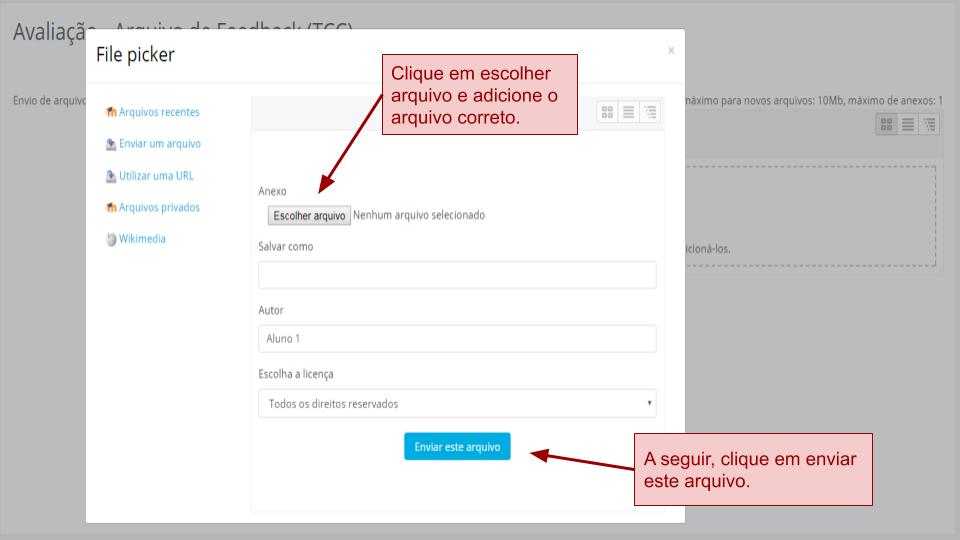Click the Arquivos recentes repository icon
This screenshot has height=540, width=960.
(x=111, y=112)
